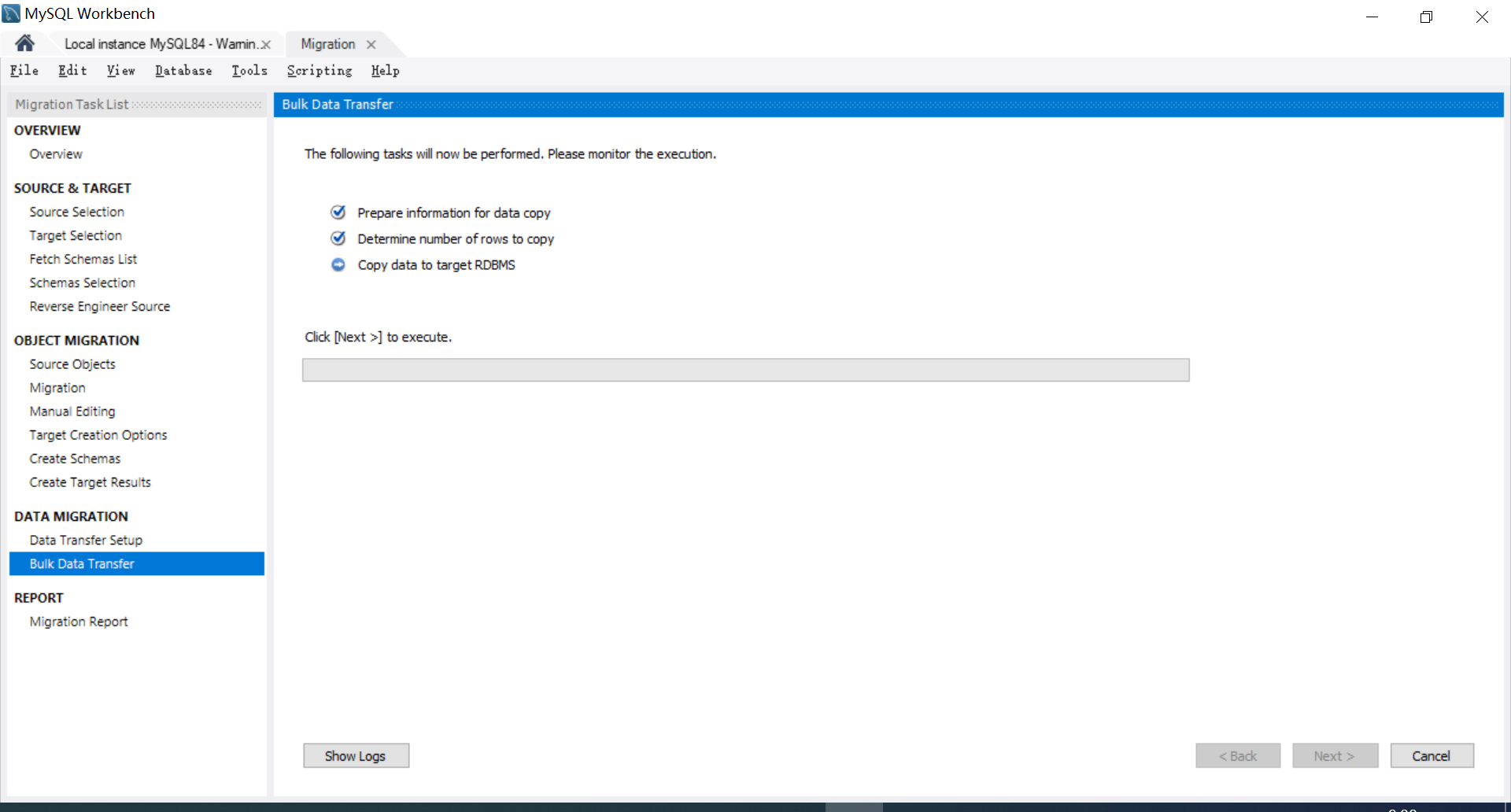Image resolution: width=1511 pixels, height=812 pixels.
Task: Click the OBJECT MIGRATION section heading
Action: [x=76, y=341]
